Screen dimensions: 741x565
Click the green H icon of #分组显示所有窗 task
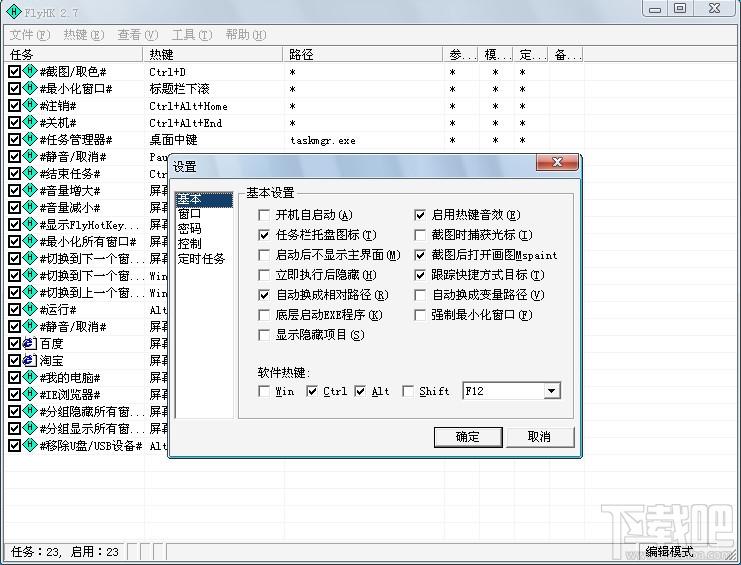[x=30, y=428]
